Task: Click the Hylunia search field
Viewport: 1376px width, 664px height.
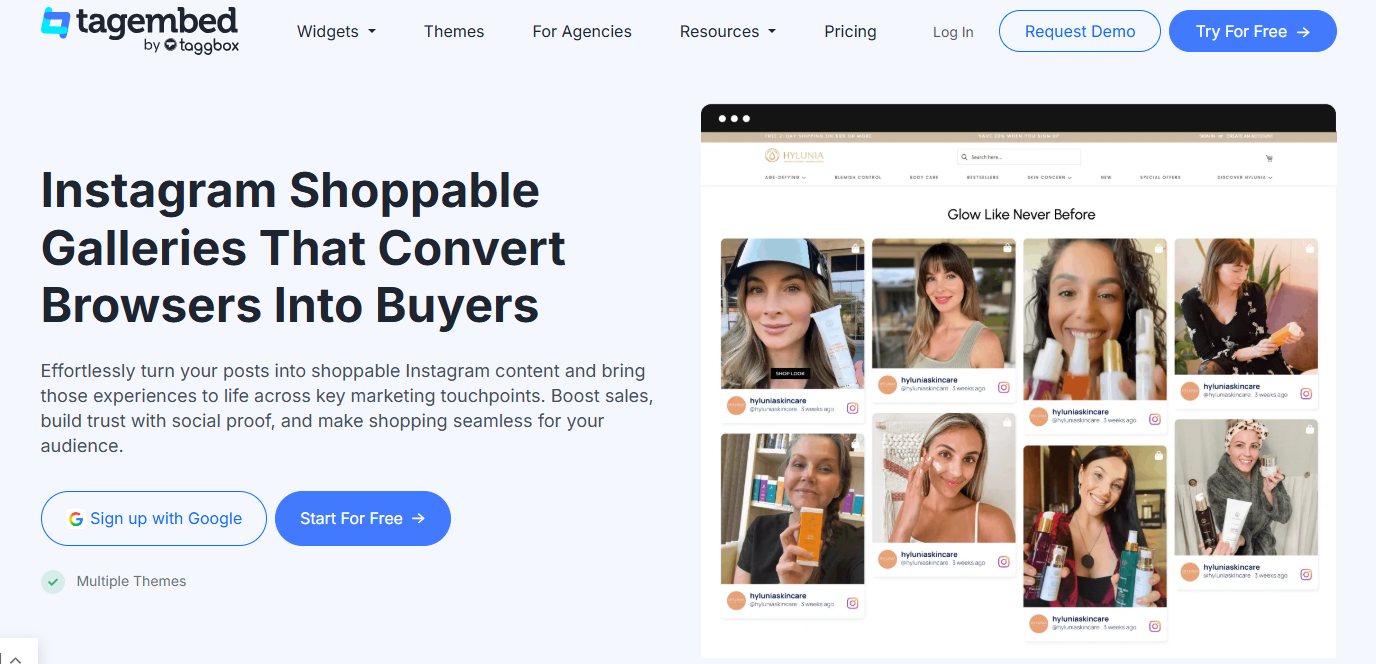Action: [x=1018, y=157]
